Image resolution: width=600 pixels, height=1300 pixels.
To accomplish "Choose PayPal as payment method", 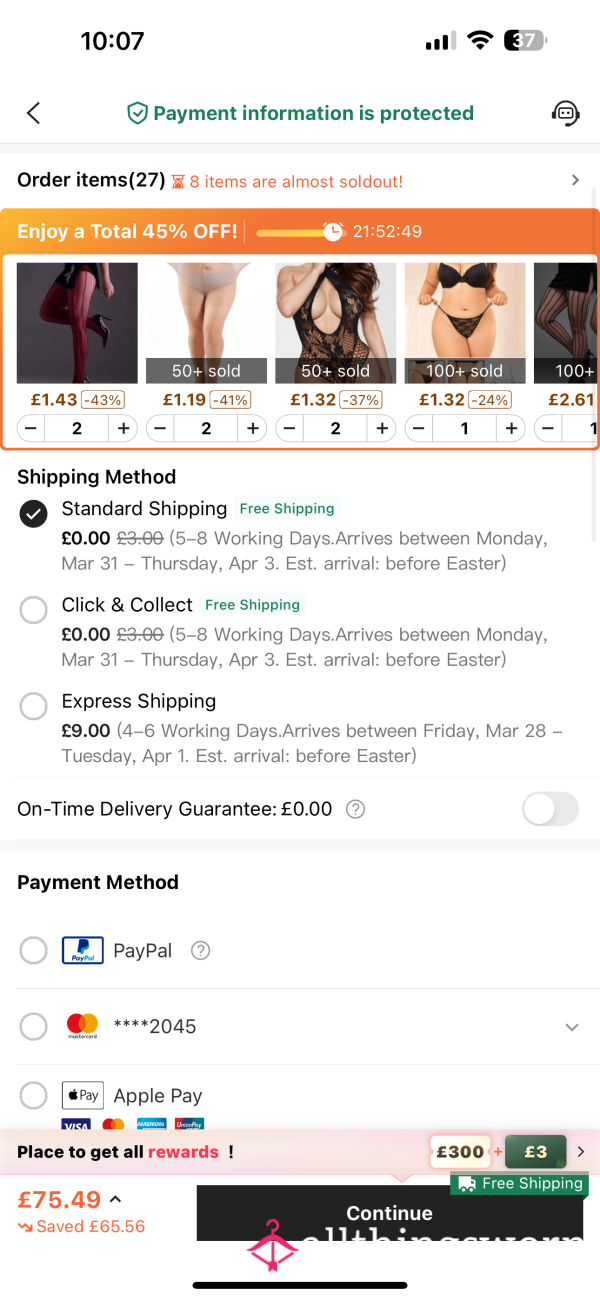I will (33, 950).
